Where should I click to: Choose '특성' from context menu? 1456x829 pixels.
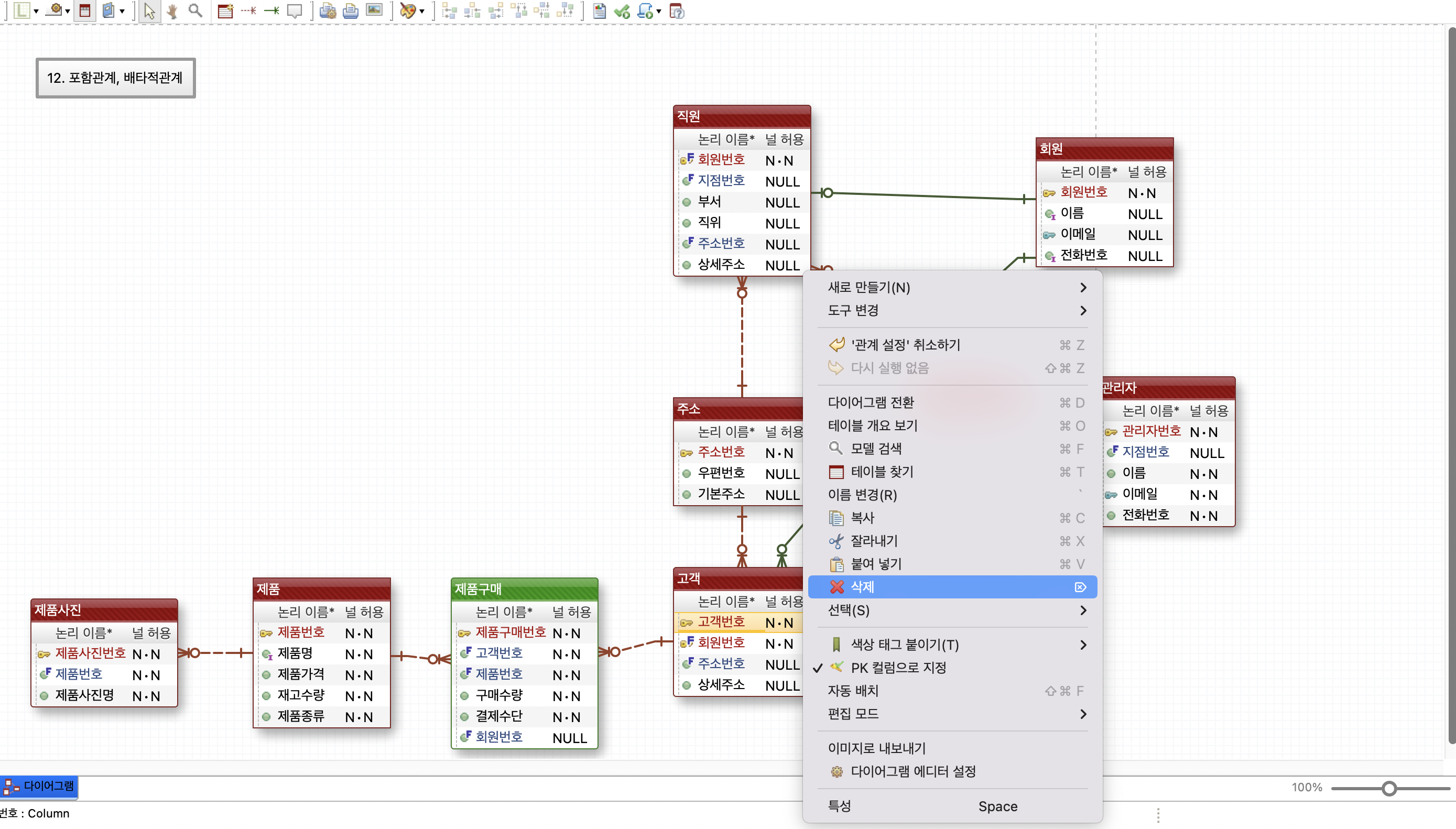tap(953, 806)
